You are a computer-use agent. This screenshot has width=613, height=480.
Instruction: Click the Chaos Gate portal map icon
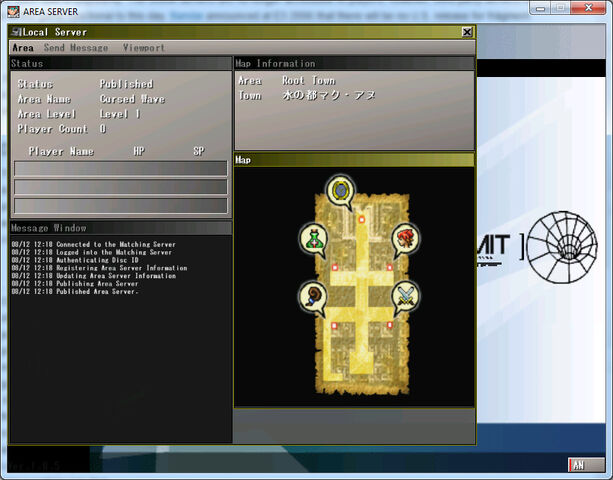click(340, 192)
